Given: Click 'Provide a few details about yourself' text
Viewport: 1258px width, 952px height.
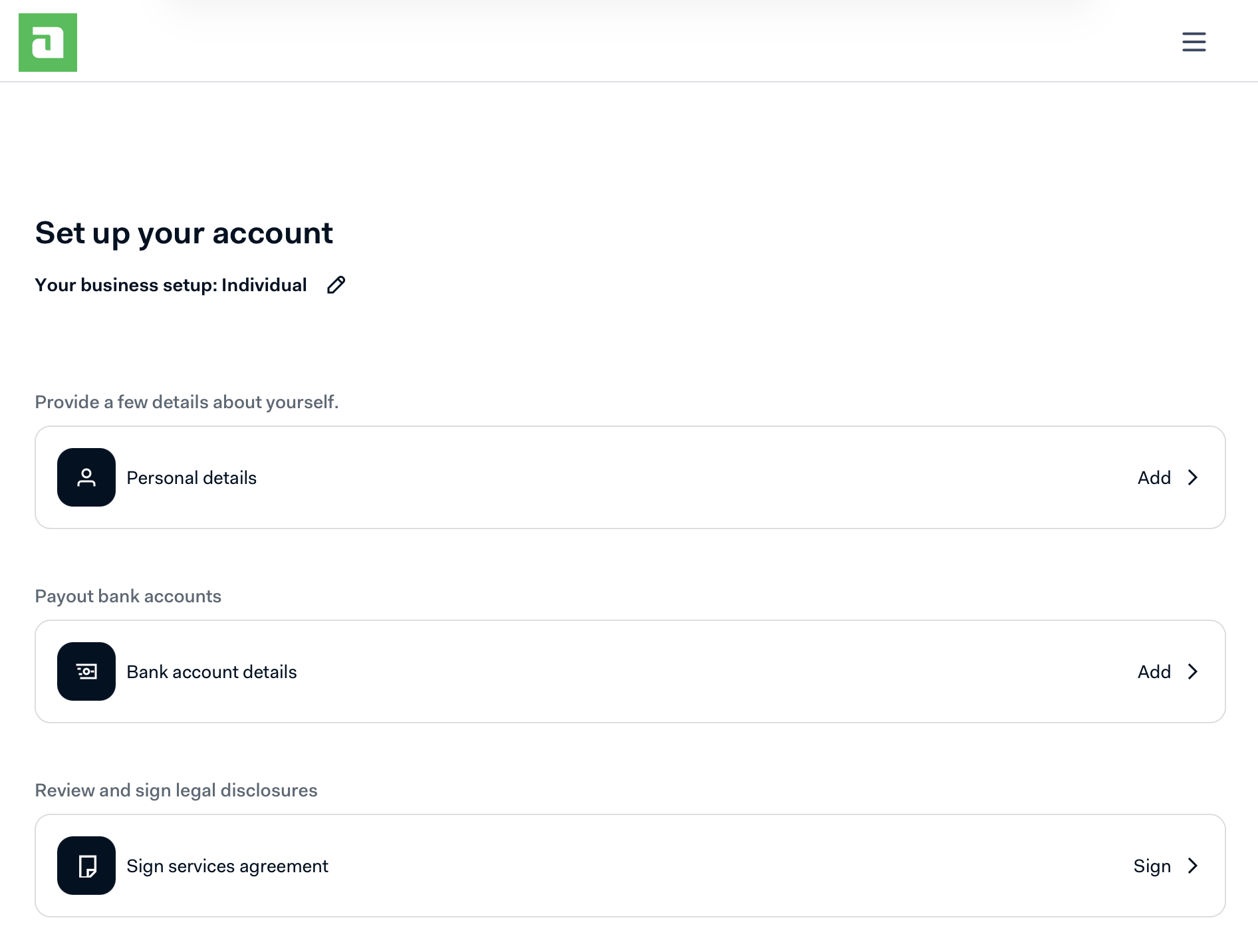Looking at the screenshot, I should point(187,402).
